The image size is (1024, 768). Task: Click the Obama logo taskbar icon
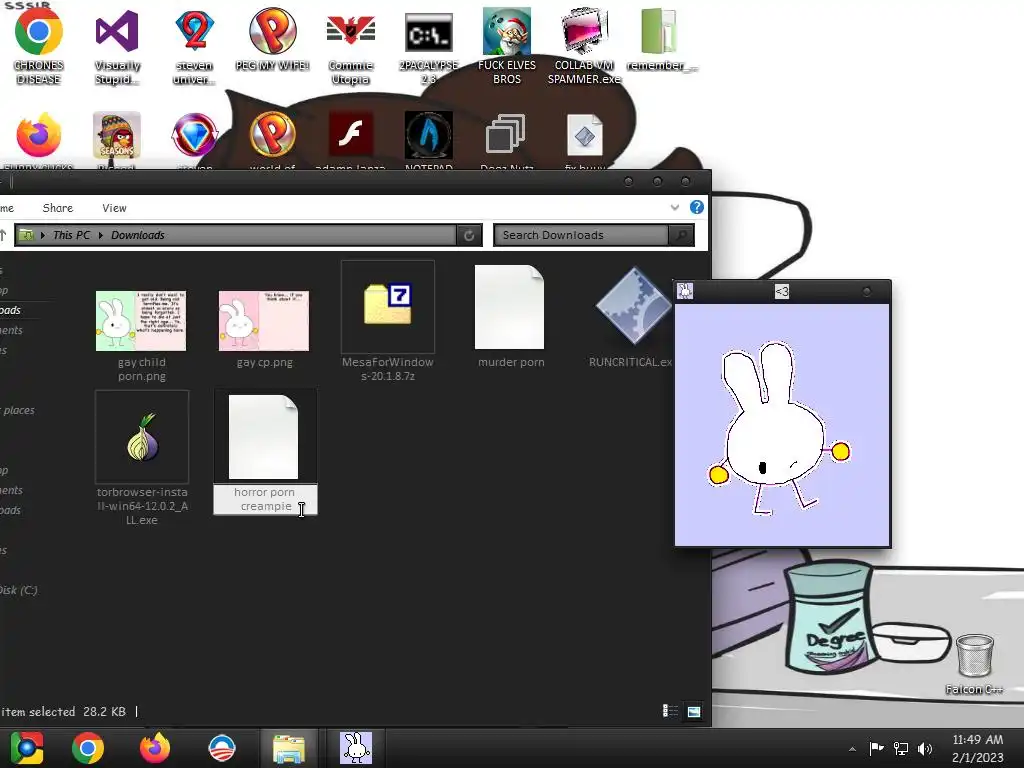tap(221, 748)
